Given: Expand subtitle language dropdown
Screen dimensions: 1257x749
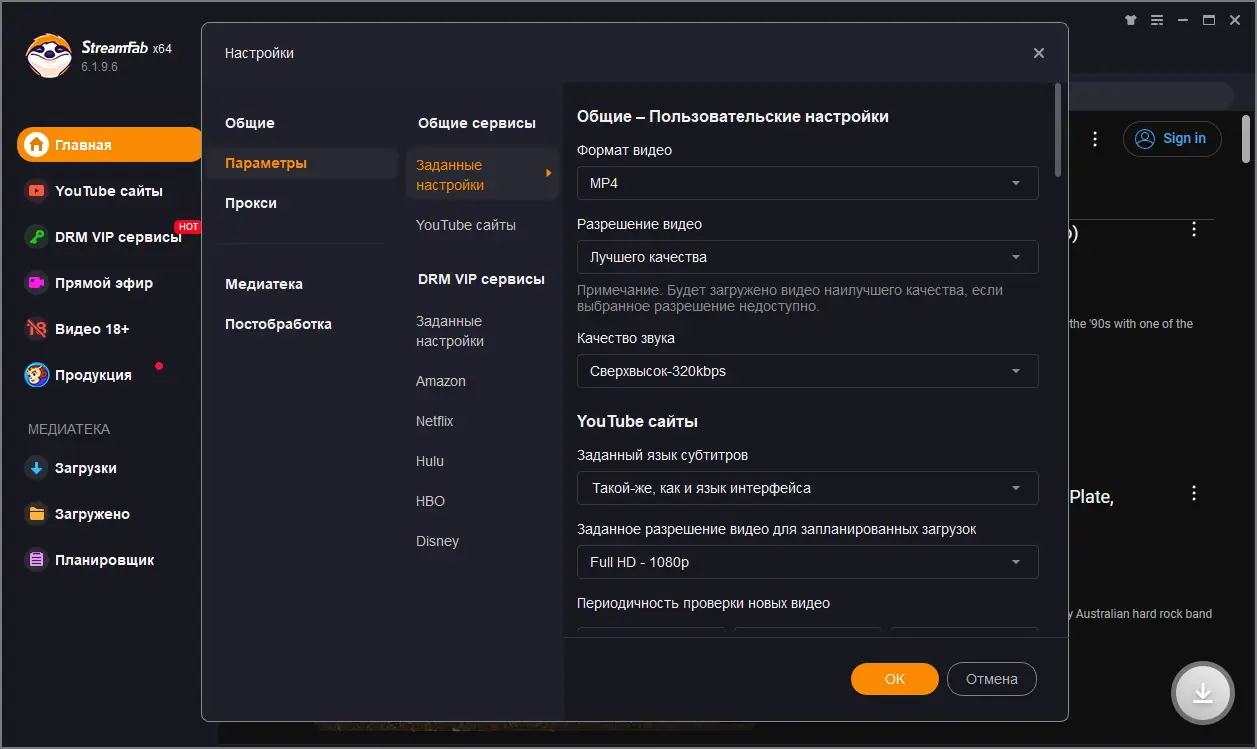Looking at the screenshot, I should [x=807, y=488].
